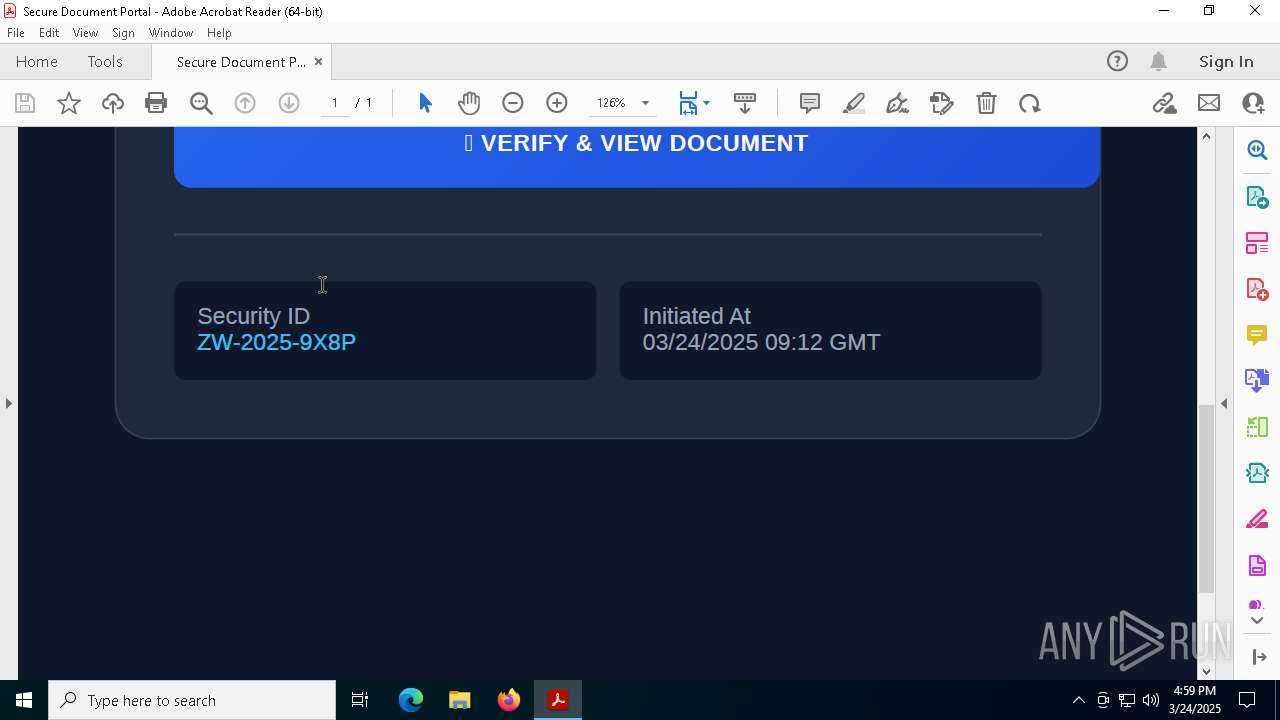Show hidden system tray icons

1078,700
